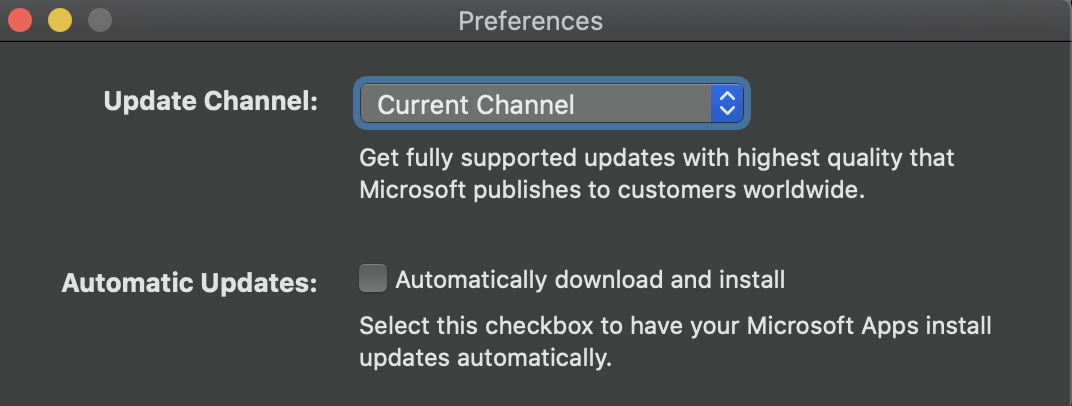Click the "Microsoft publishes to customers worldwide." line
The width and height of the screenshot is (1072, 406).
click(x=613, y=190)
